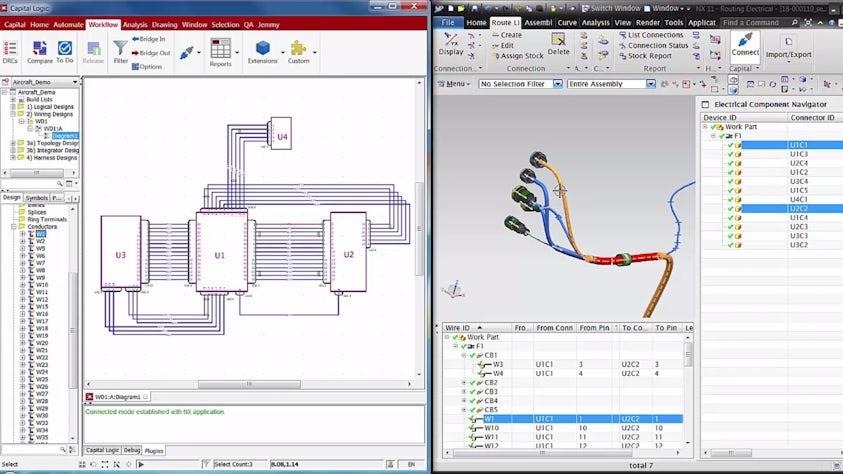
Task: Toggle the check mark beside CB2
Action: pyautogui.click(x=472, y=382)
